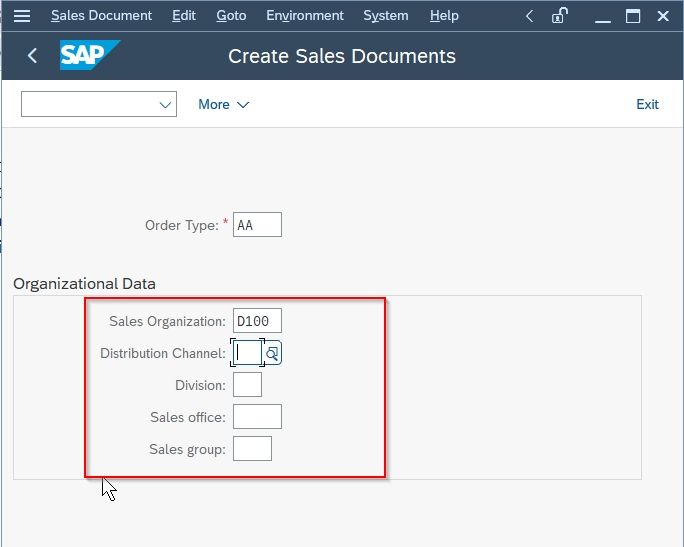Image resolution: width=684 pixels, height=547 pixels.
Task: Expand the More toolbar menu
Action: (223, 104)
